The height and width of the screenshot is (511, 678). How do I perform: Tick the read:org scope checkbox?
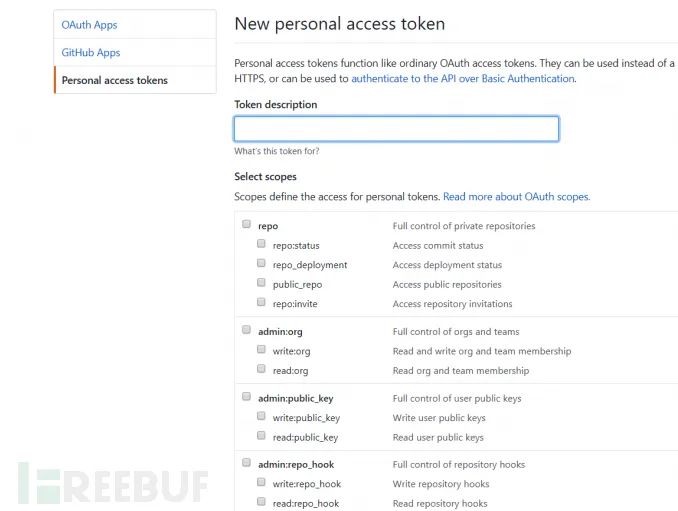[x=261, y=368]
